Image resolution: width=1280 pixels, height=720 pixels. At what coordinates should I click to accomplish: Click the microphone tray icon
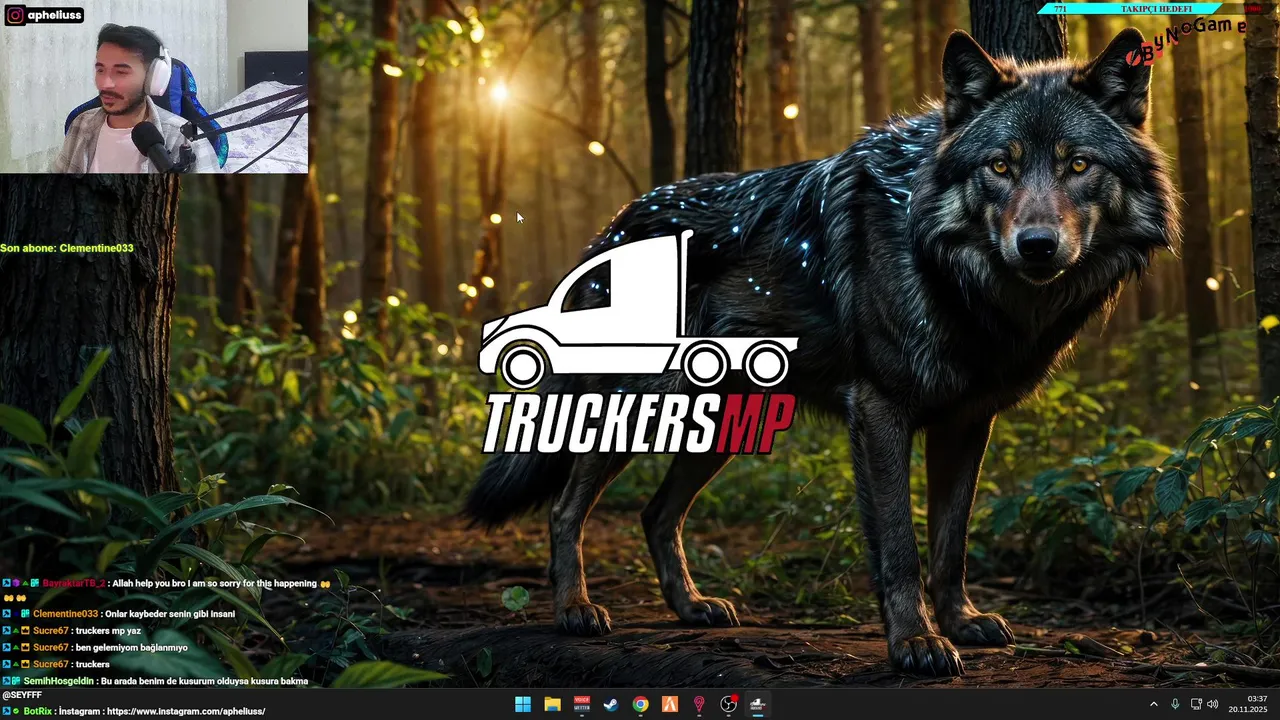point(1175,704)
